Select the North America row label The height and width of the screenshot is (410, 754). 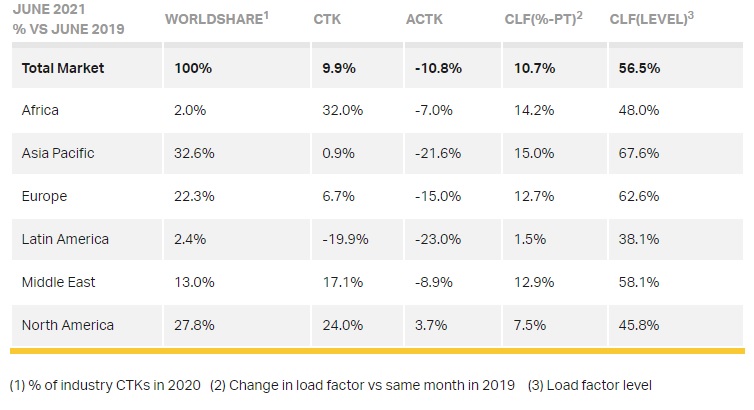pyautogui.click(x=67, y=325)
